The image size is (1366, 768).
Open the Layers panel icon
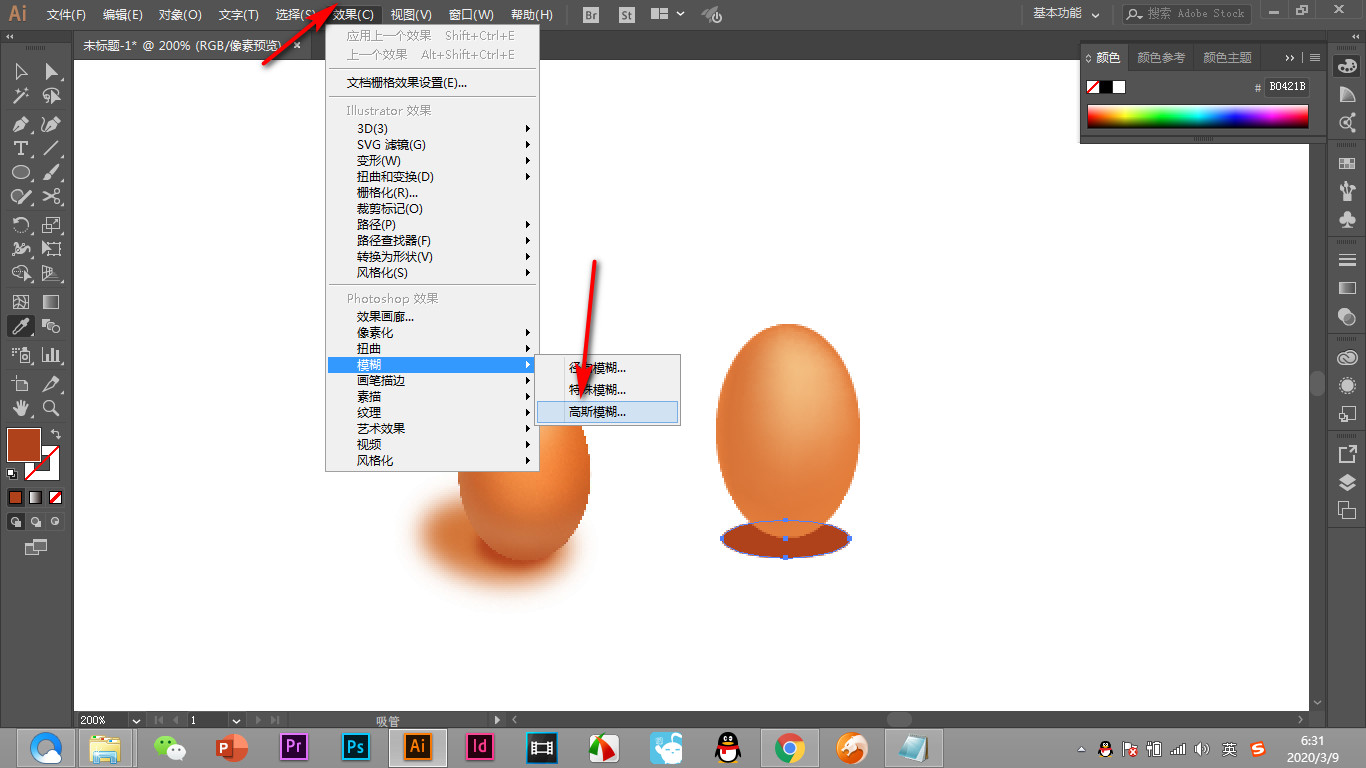tap(1347, 482)
